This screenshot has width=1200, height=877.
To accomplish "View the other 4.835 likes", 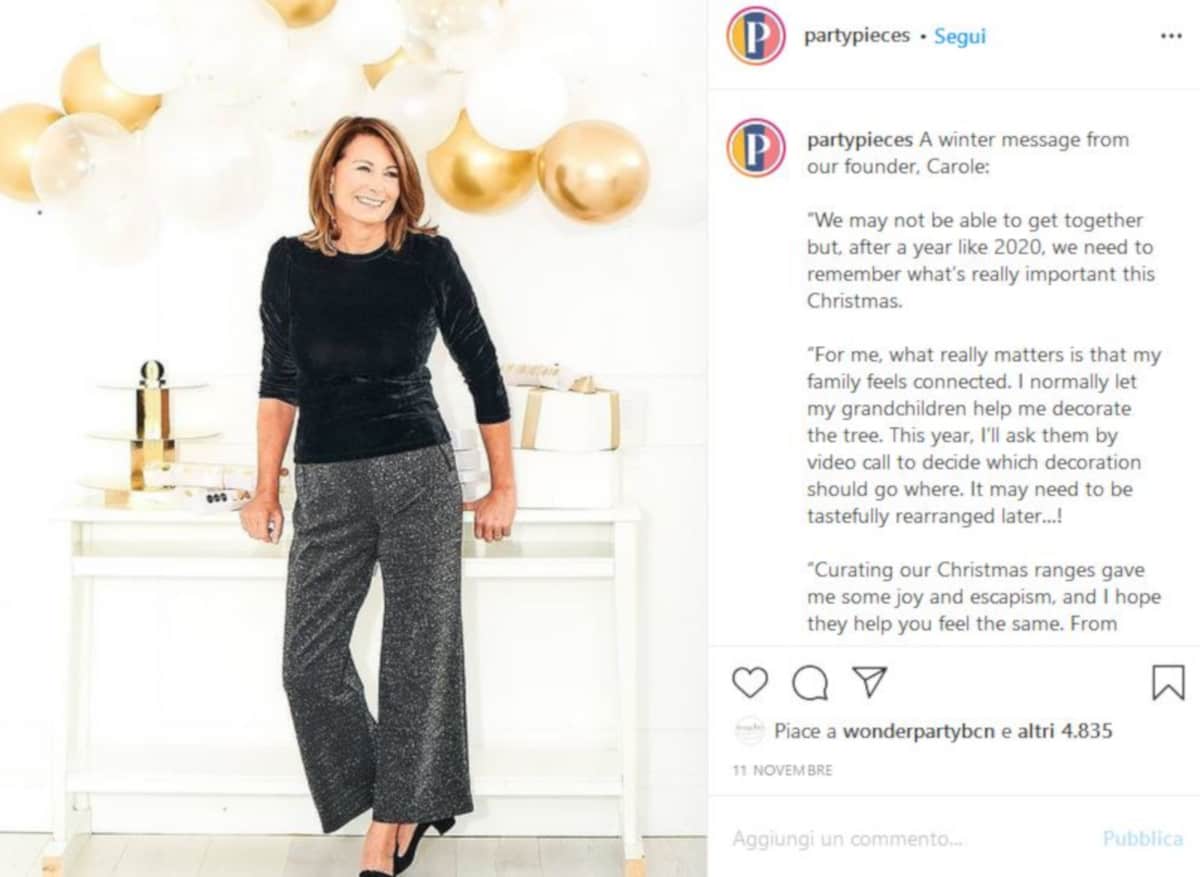I will pyautogui.click(x=1065, y=731).
